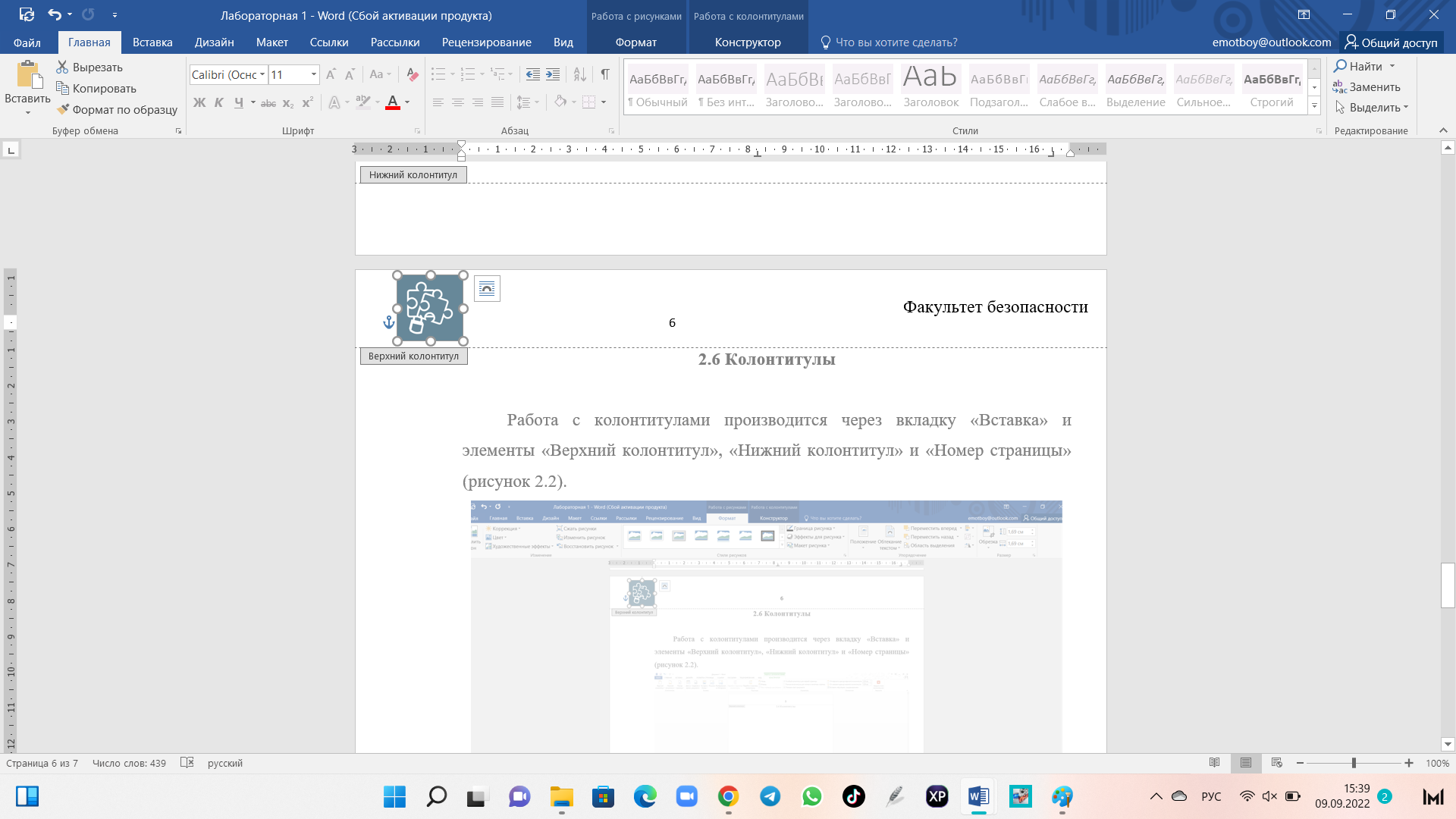
Task: Click the Copy (Копировать) icon
Action: pos(62,89)
